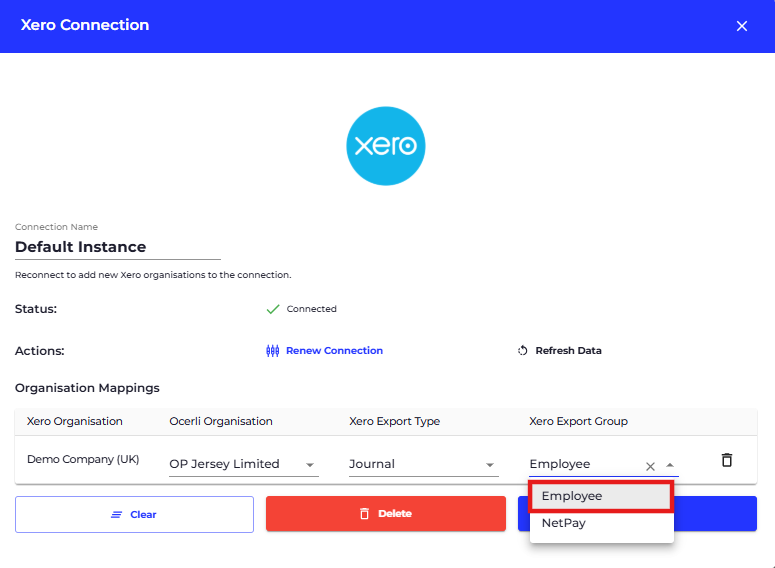The height and width of the screenshot is (568, 775).
Task: Click the 'Reconnect to add new Xero organisations' note
Action: coord(153,275)
